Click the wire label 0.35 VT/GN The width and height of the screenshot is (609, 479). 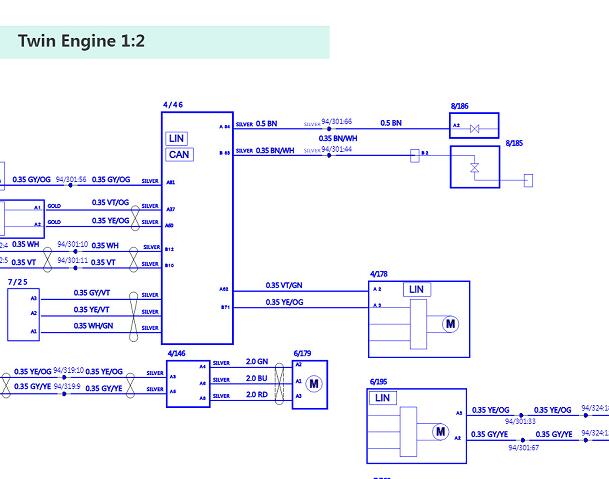pos(284,285)
